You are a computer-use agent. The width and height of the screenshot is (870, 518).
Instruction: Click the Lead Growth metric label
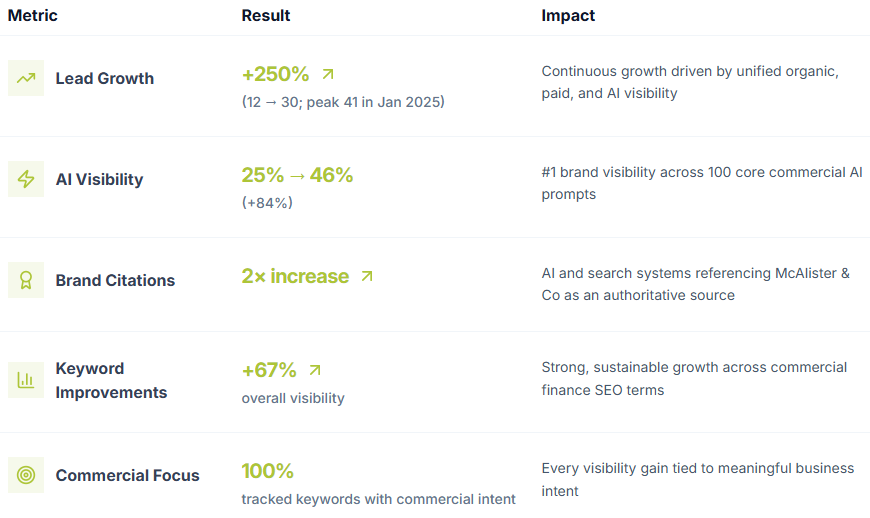pos(105,78)
